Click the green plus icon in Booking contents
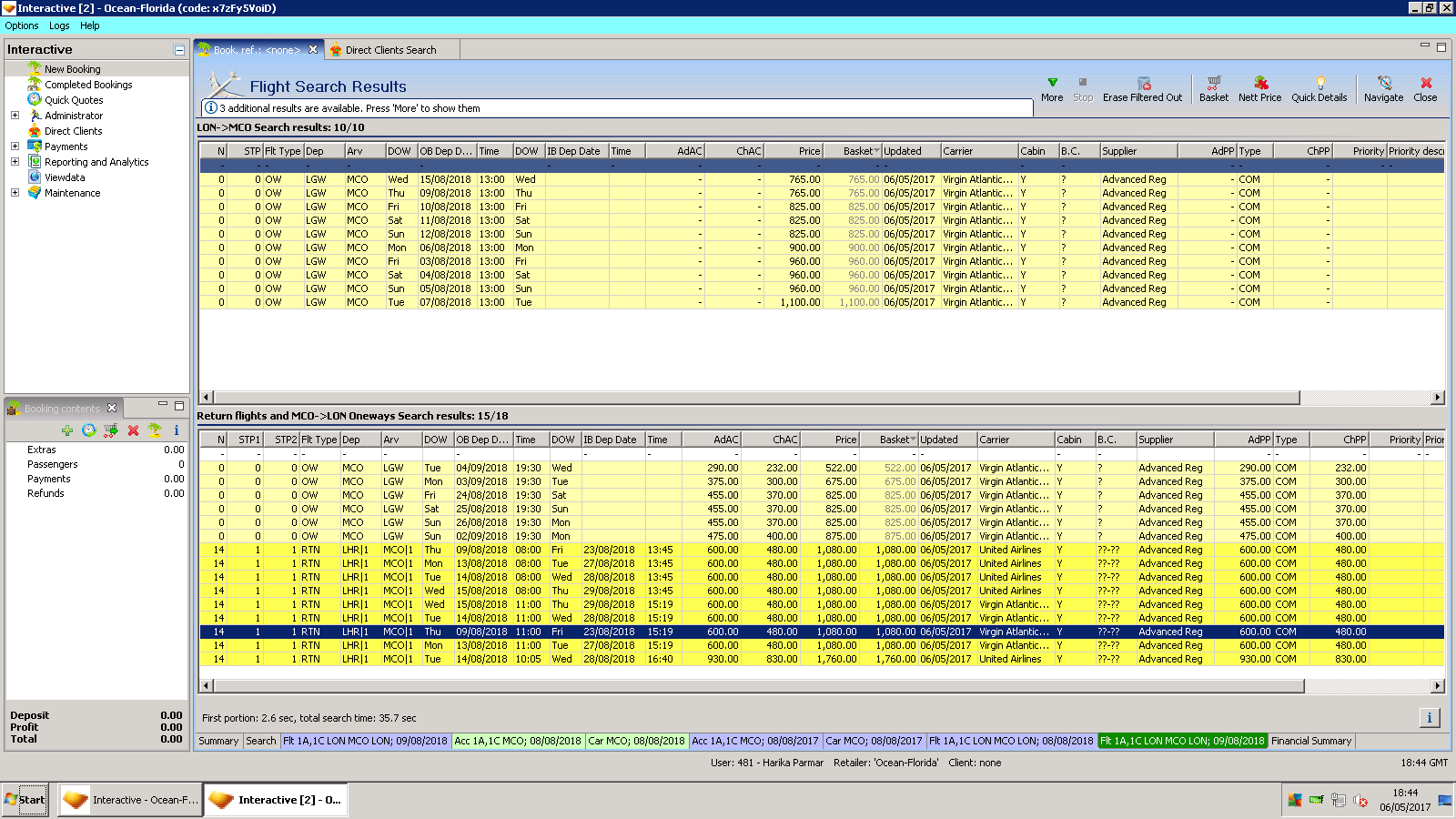1456x819 pixels. coord(66,430)
